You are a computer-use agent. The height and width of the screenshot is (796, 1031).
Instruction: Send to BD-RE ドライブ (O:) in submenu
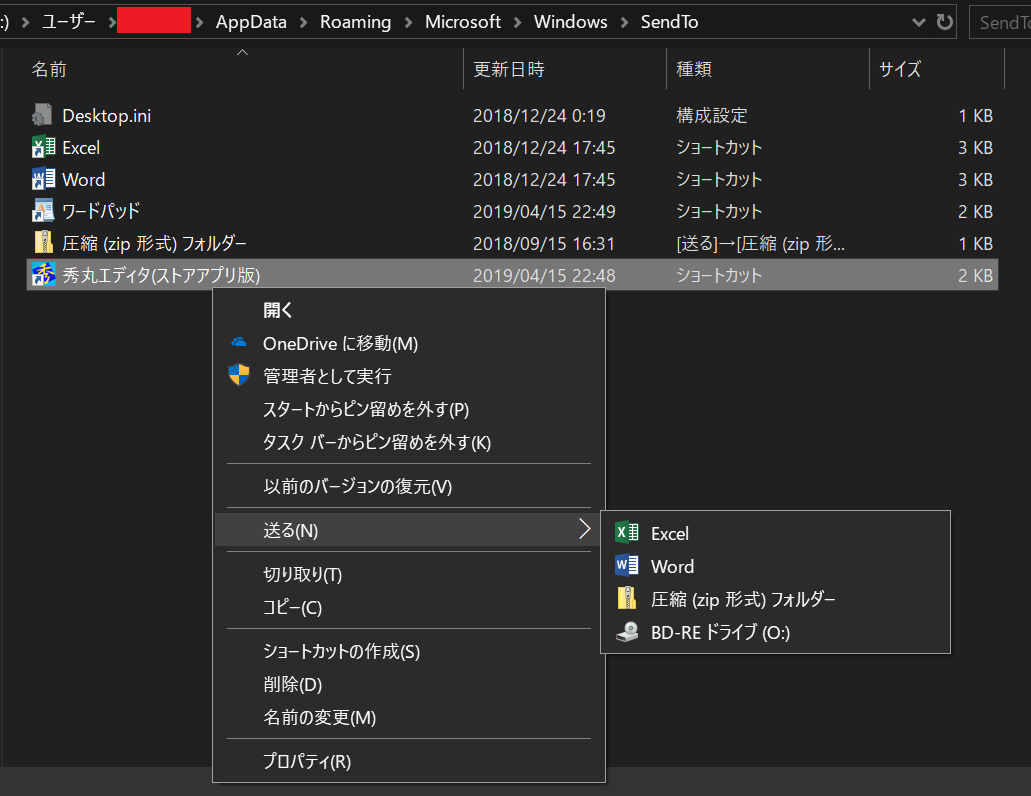point(776,632)
